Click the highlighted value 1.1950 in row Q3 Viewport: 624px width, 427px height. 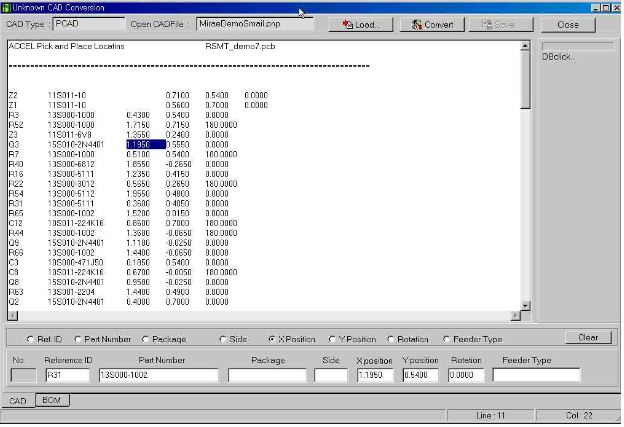pyautogui.click(x=146, y=144)
